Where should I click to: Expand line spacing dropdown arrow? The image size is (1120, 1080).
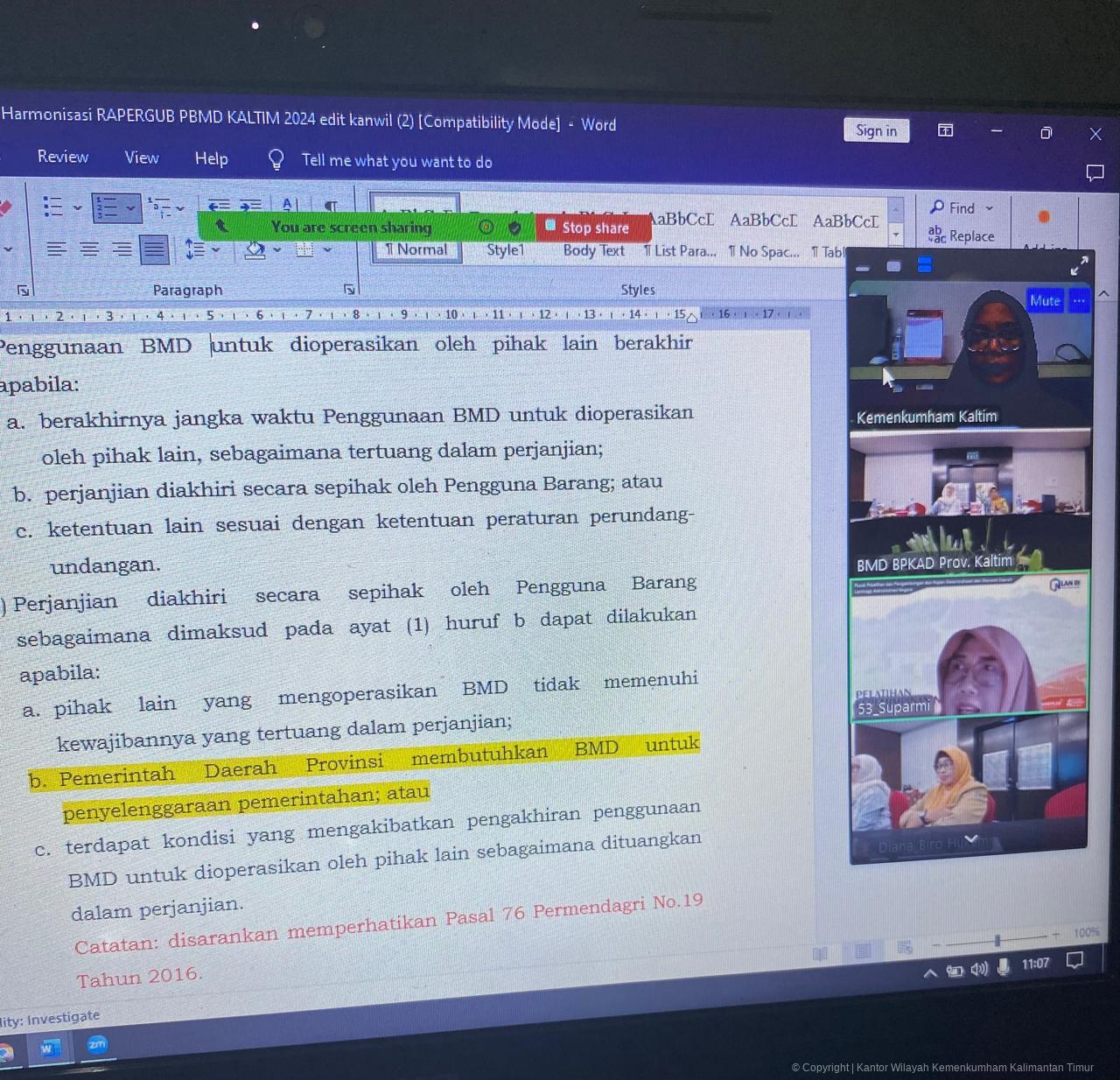pyautogui.click(x=216, y=250)
